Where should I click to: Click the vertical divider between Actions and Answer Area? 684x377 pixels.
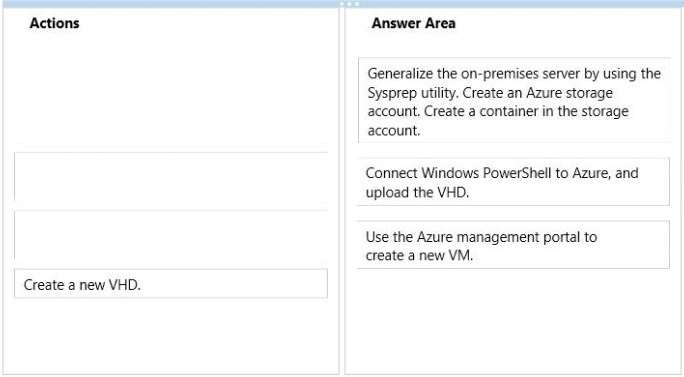point(342,192)
